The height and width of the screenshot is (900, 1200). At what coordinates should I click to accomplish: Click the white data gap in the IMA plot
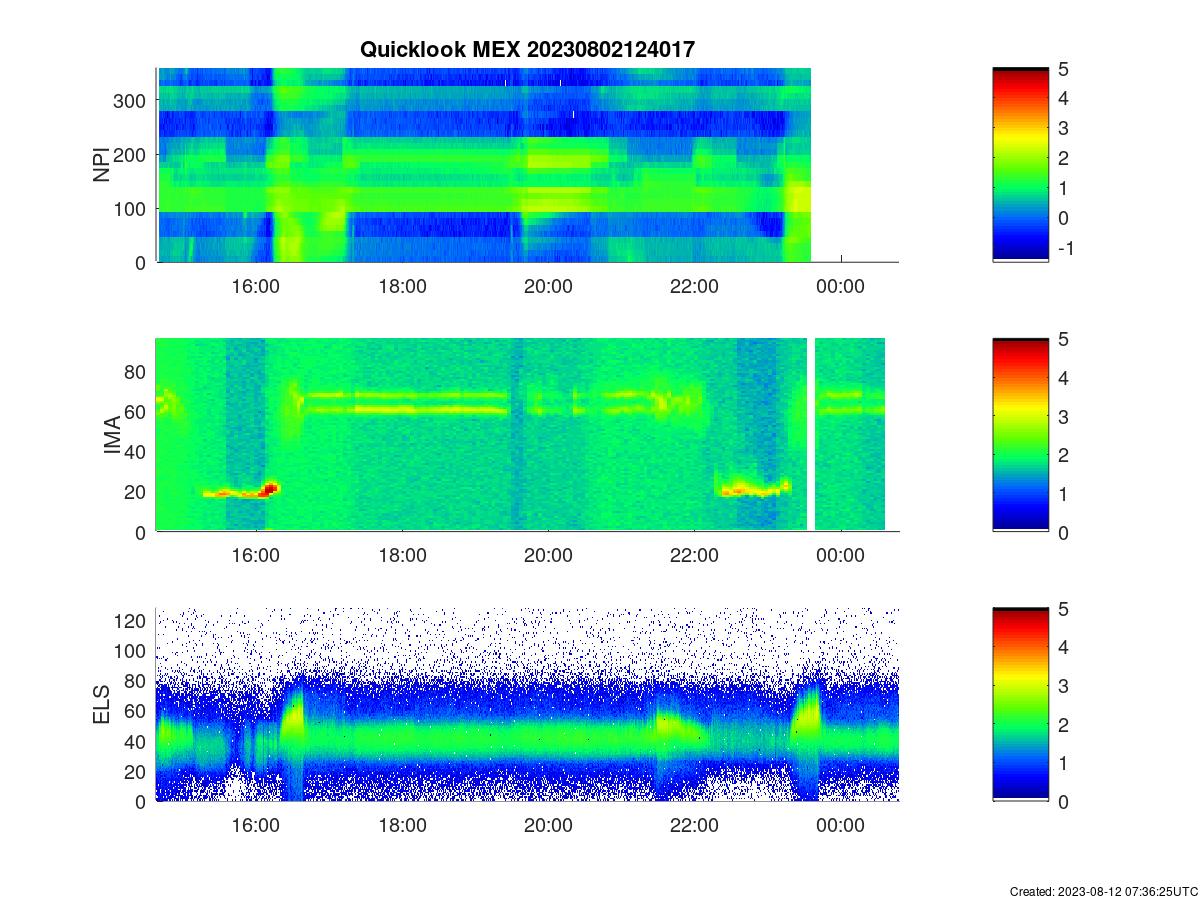811,434
